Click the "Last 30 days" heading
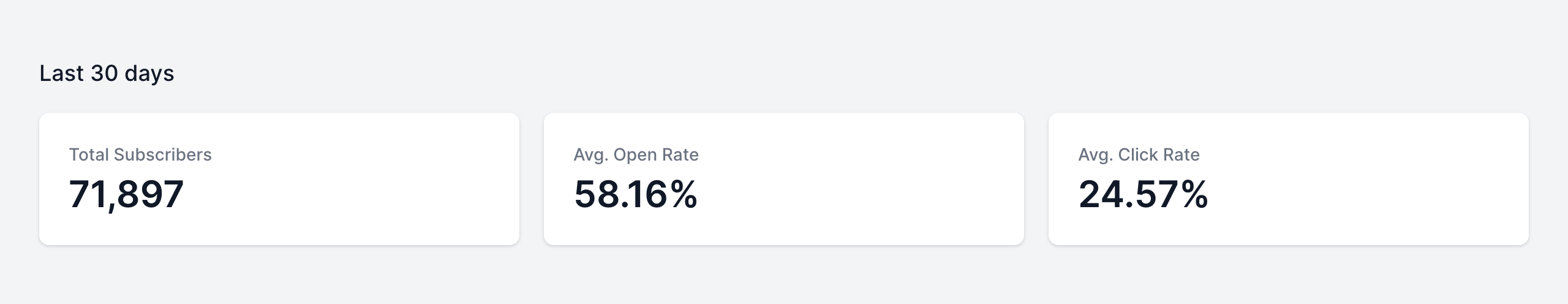 click(107, 74)
